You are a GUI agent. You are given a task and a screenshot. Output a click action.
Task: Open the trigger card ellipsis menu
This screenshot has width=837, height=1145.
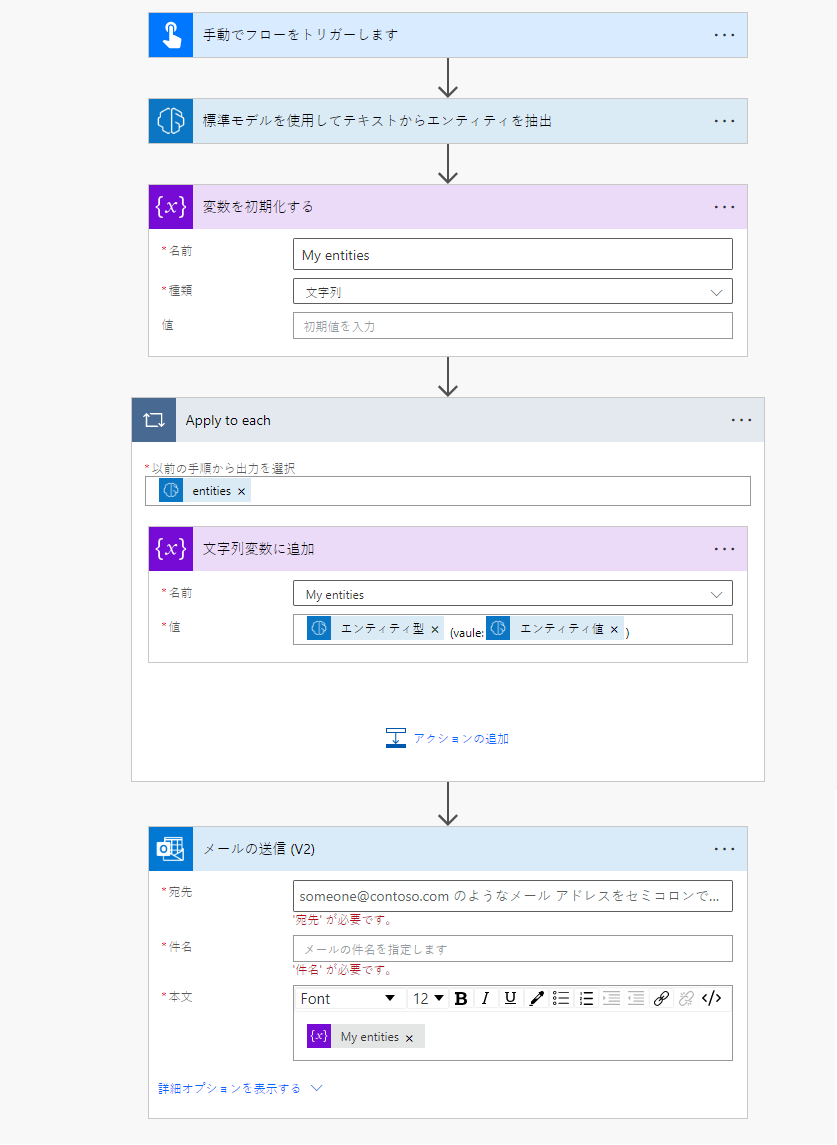click(x=724, y=35)
